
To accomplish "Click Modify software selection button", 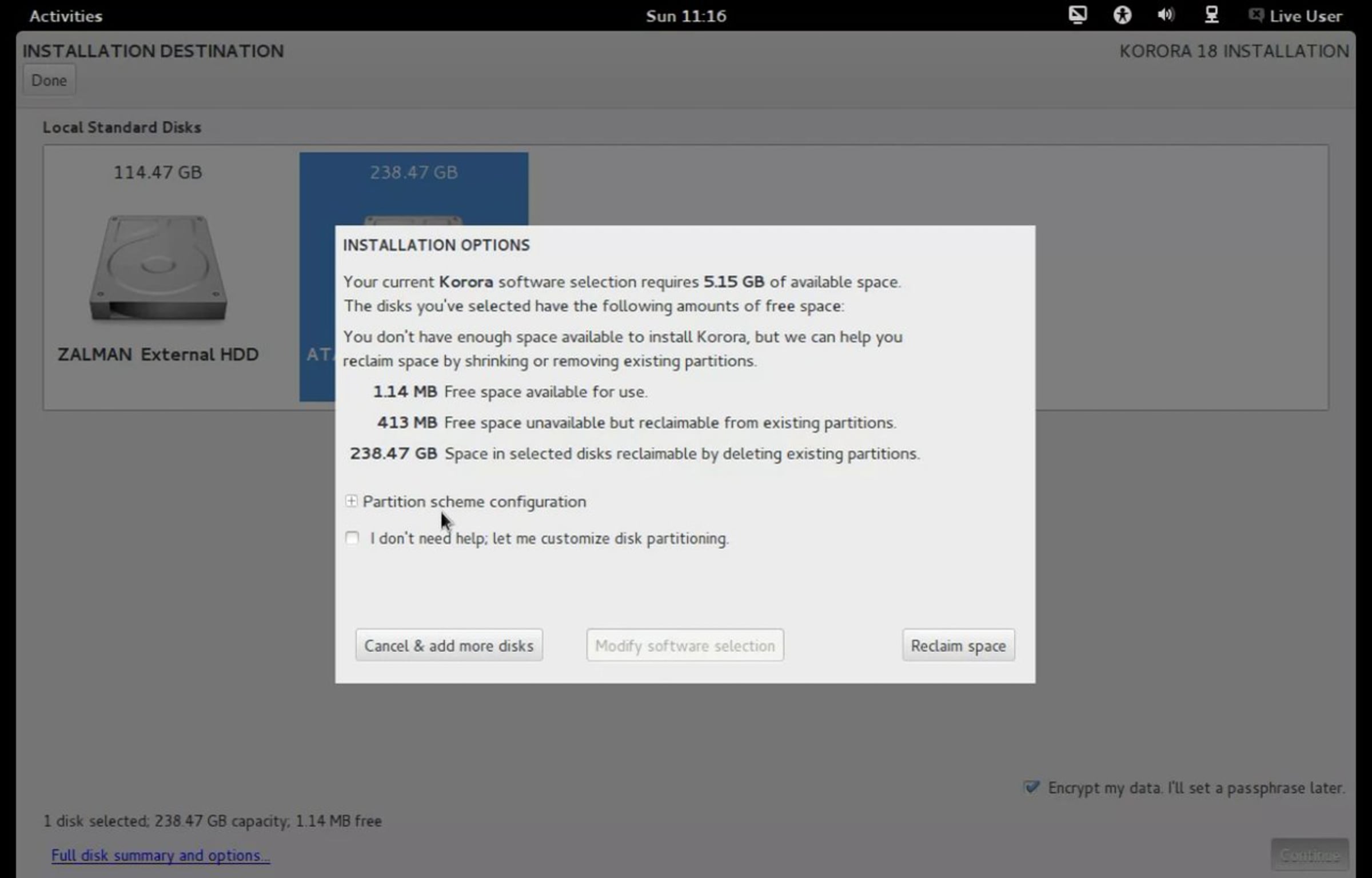I will pyautogui.click(x=685, y=645).
